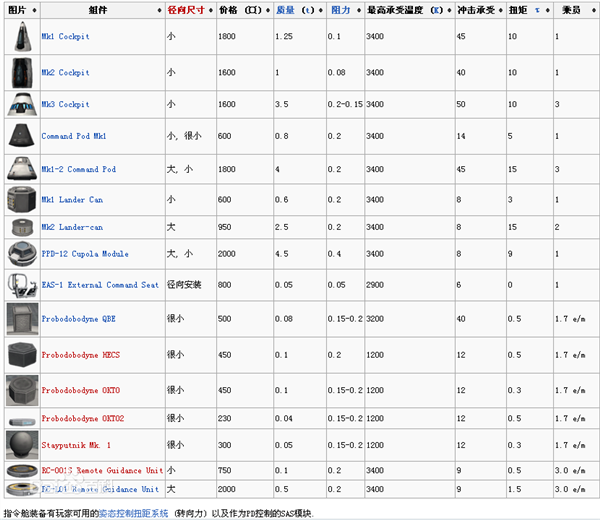Sort by 最高承受温度 column arrows
The width and height of the screenshot is (600, 520).
point(450,10)
